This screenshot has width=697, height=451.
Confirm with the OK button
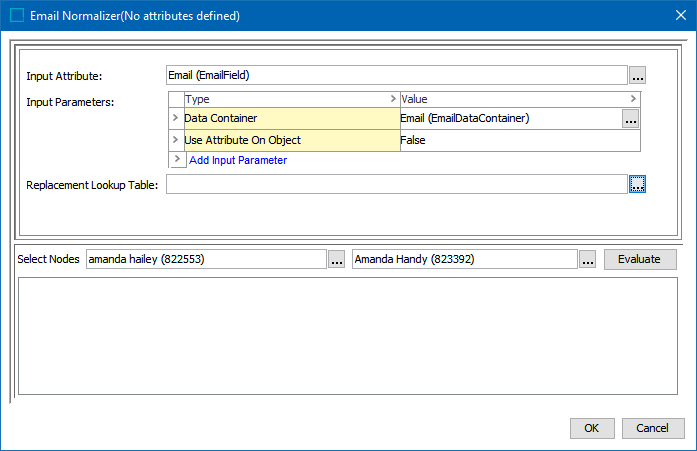point(592,428)
